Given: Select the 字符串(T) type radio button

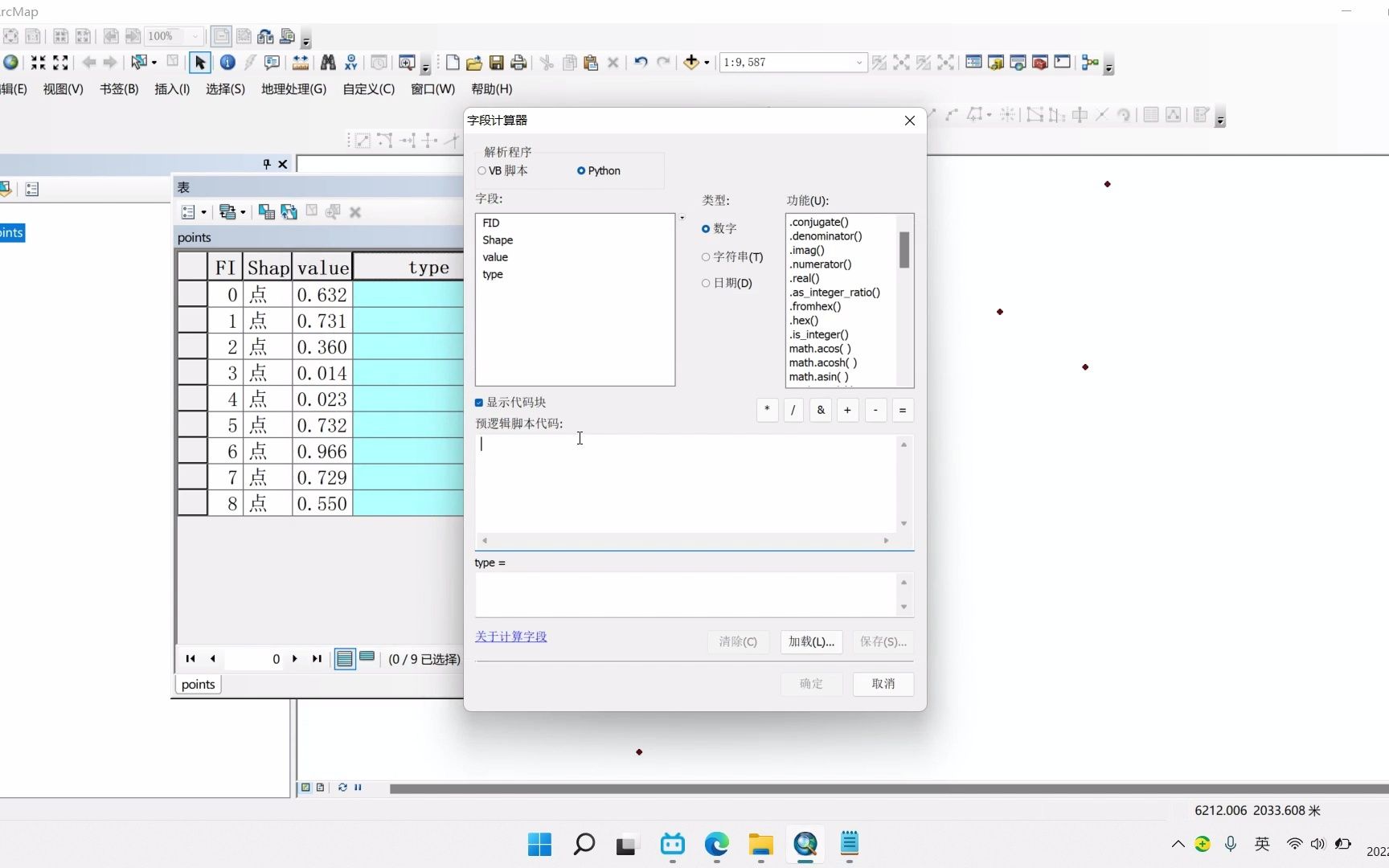Looking at the screenshot, I should pyautogui.click(x=707, y=256).
